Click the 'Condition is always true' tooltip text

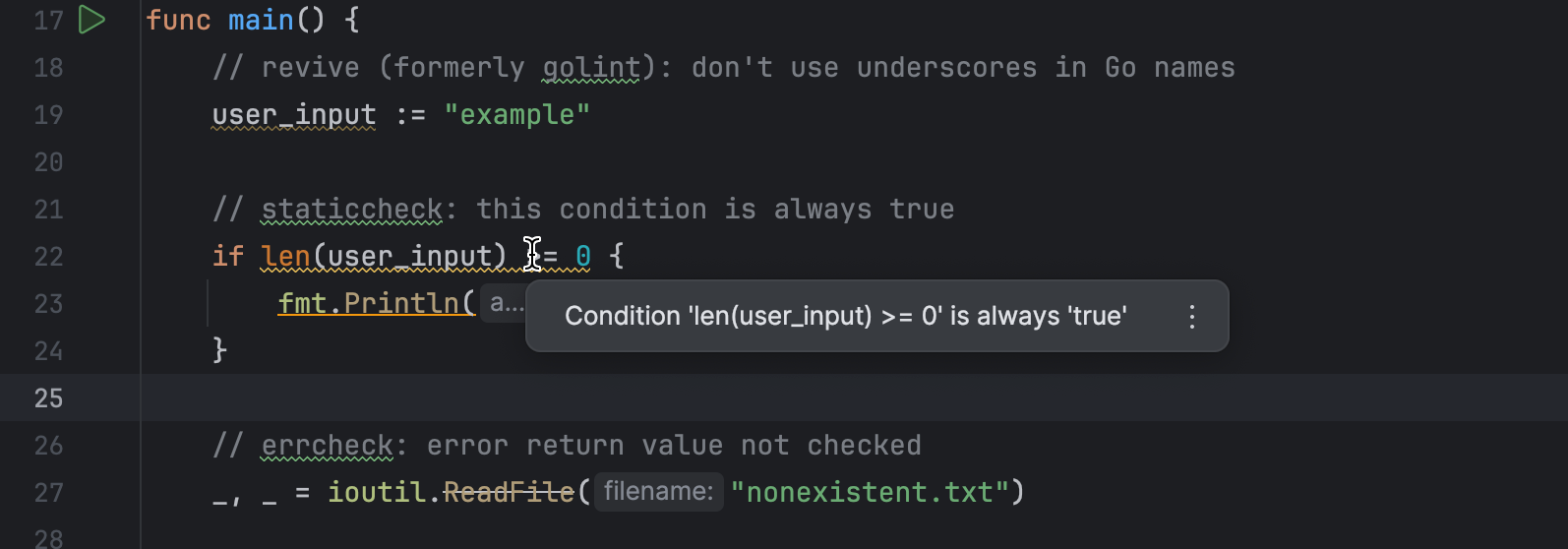(845, 316)
